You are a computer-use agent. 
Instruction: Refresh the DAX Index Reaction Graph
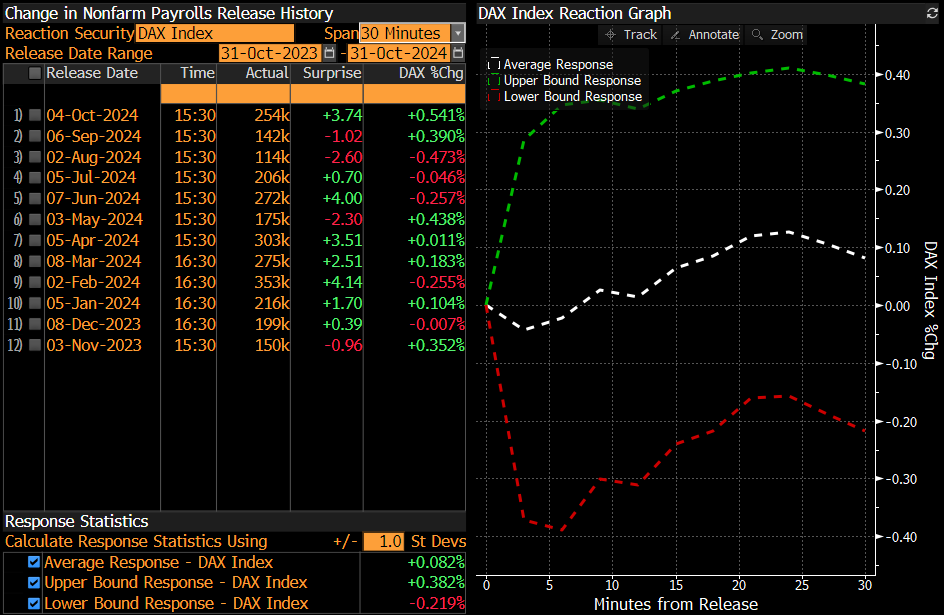[x=933, y=13]
